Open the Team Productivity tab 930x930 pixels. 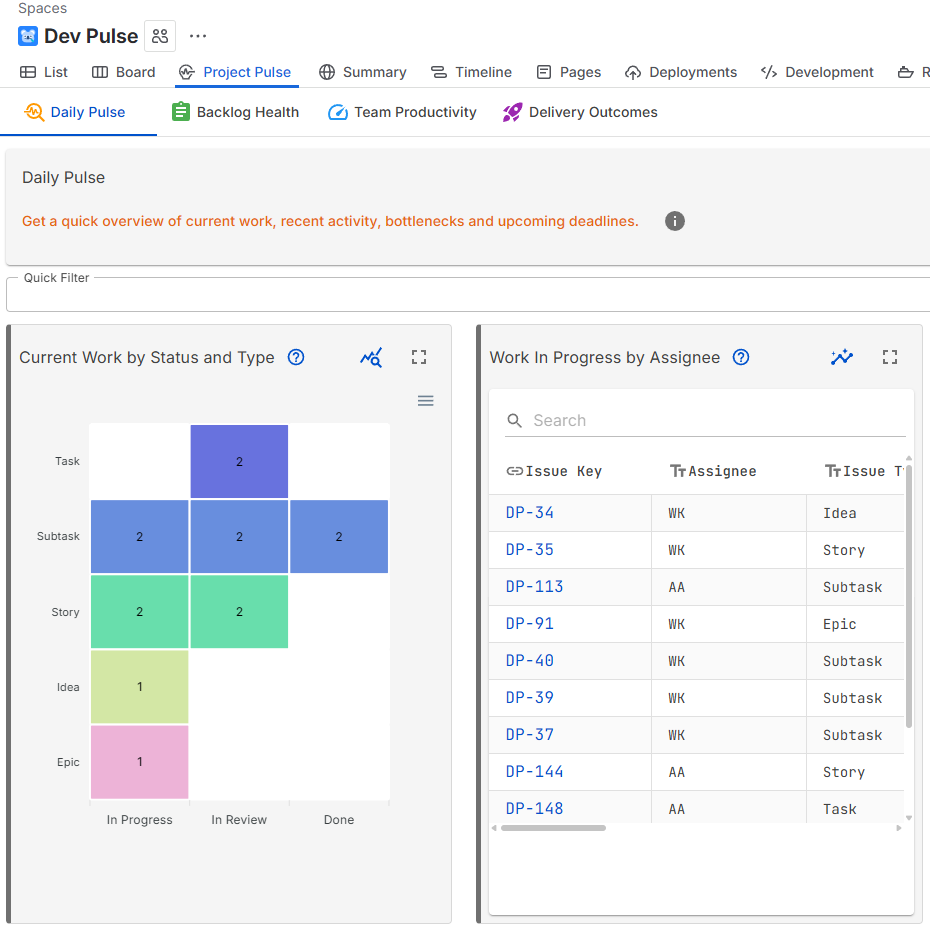[x=402, y=112]
